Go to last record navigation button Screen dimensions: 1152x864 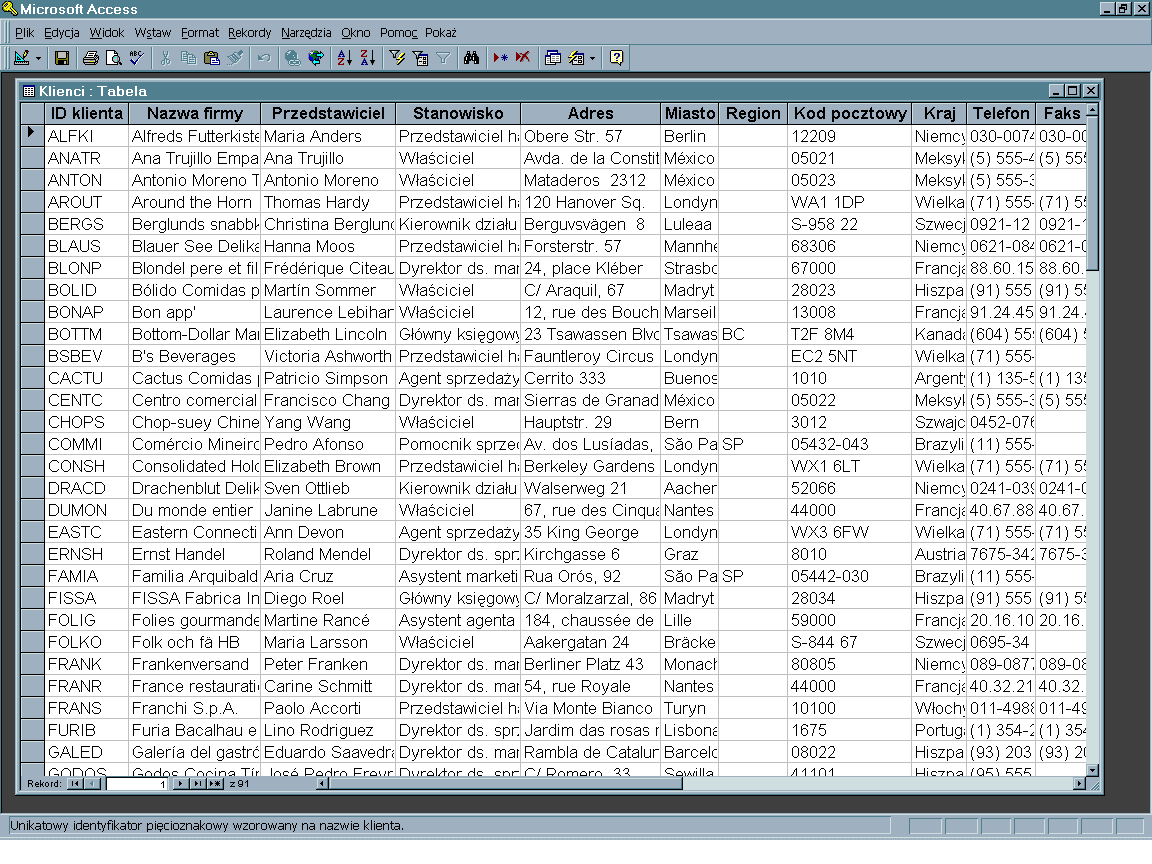(x=197, y=784)
